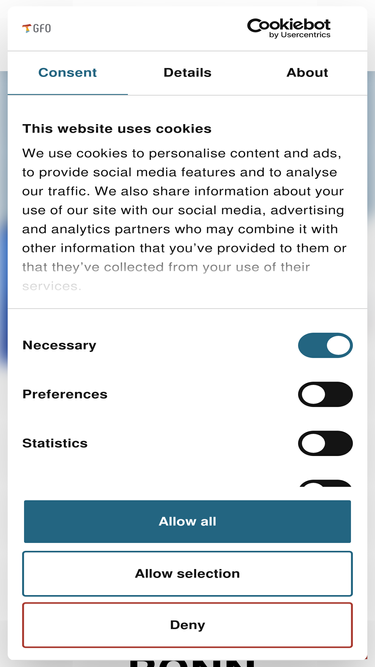The width and height of the screenshot is (375, 667).
Task: Click the BONN text behind the dialog
Action: pyautogui.click(x=192, y=664)
